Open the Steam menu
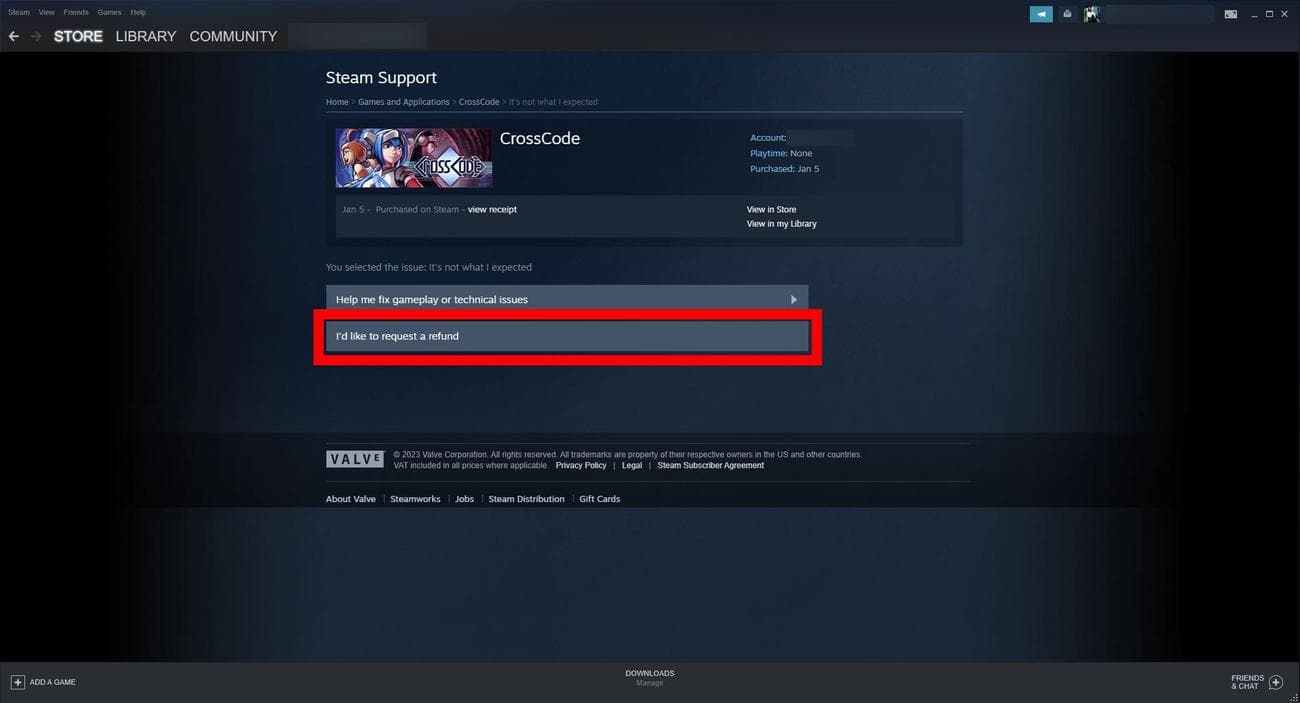1300x703 pixels. pyautogui.click(x=19, y=12)
